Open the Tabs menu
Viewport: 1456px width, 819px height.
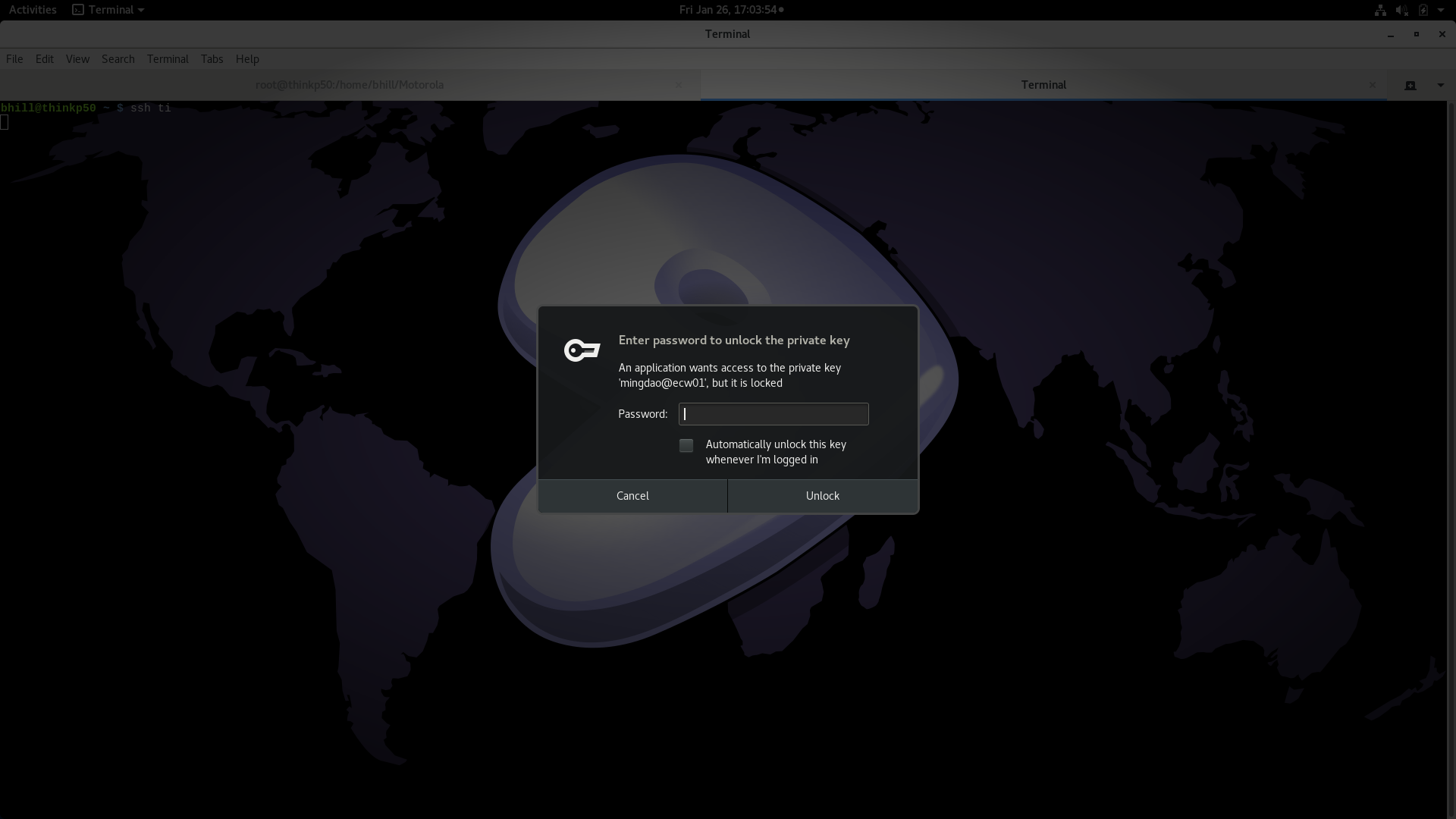(x=212, y=59)
